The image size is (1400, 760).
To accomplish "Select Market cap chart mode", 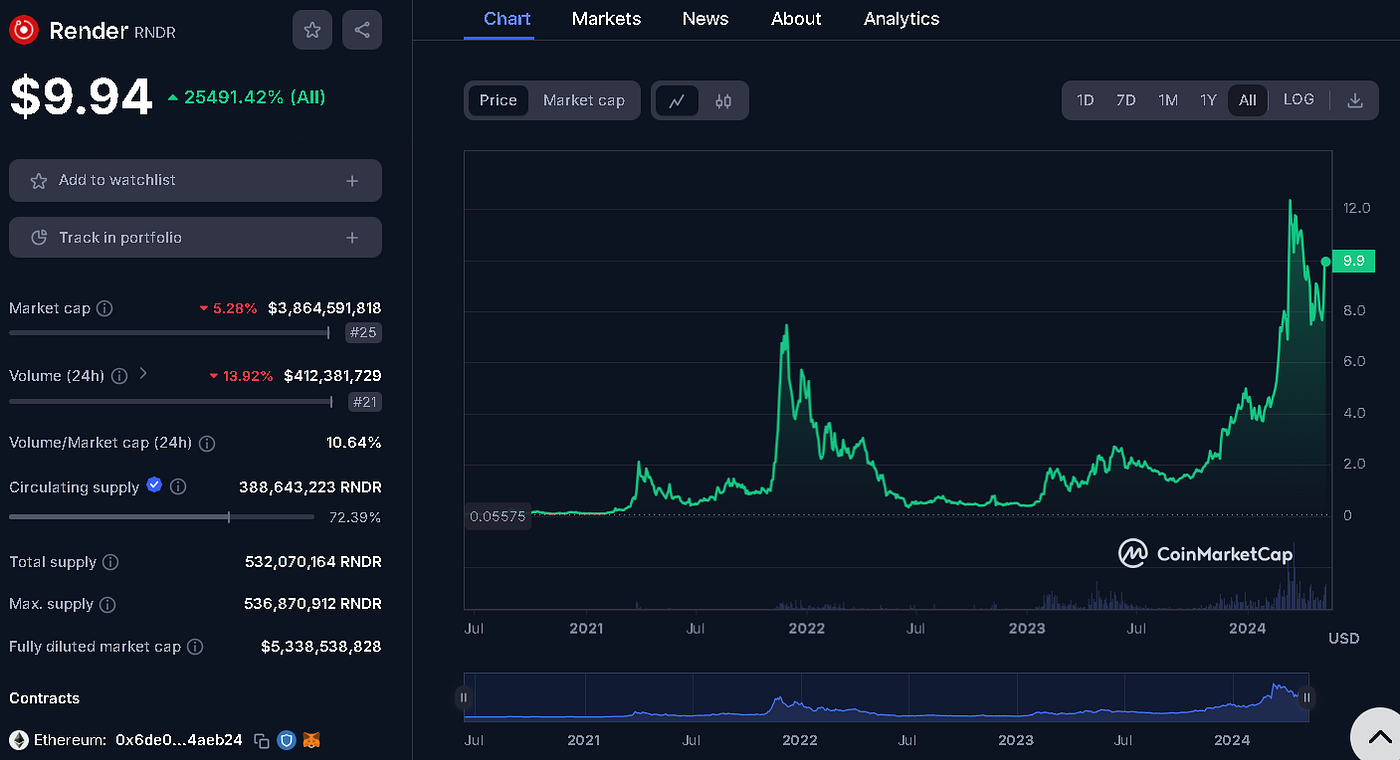I will click(x=584, y=100).
